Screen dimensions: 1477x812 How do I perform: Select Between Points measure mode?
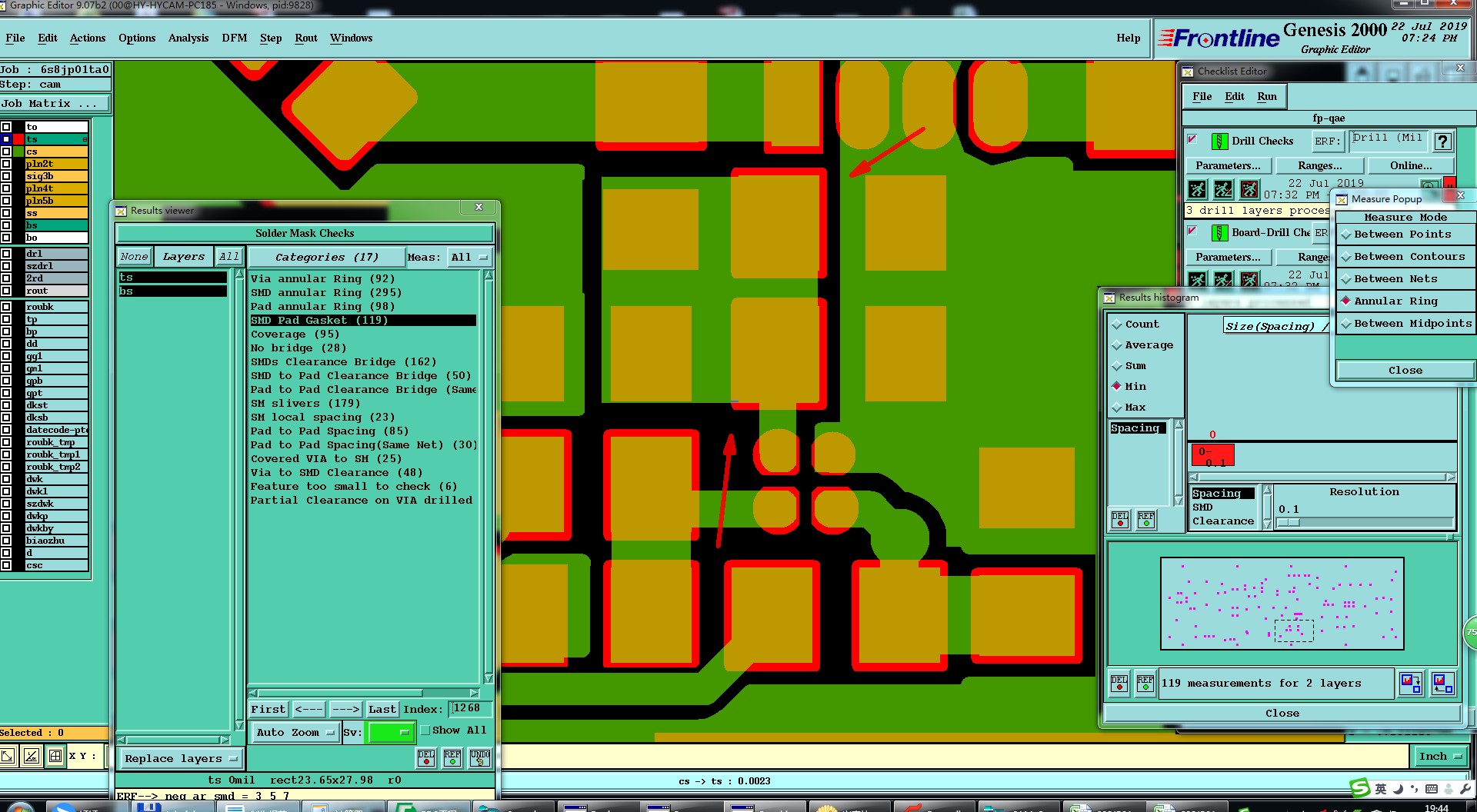tap(1405, 235)
